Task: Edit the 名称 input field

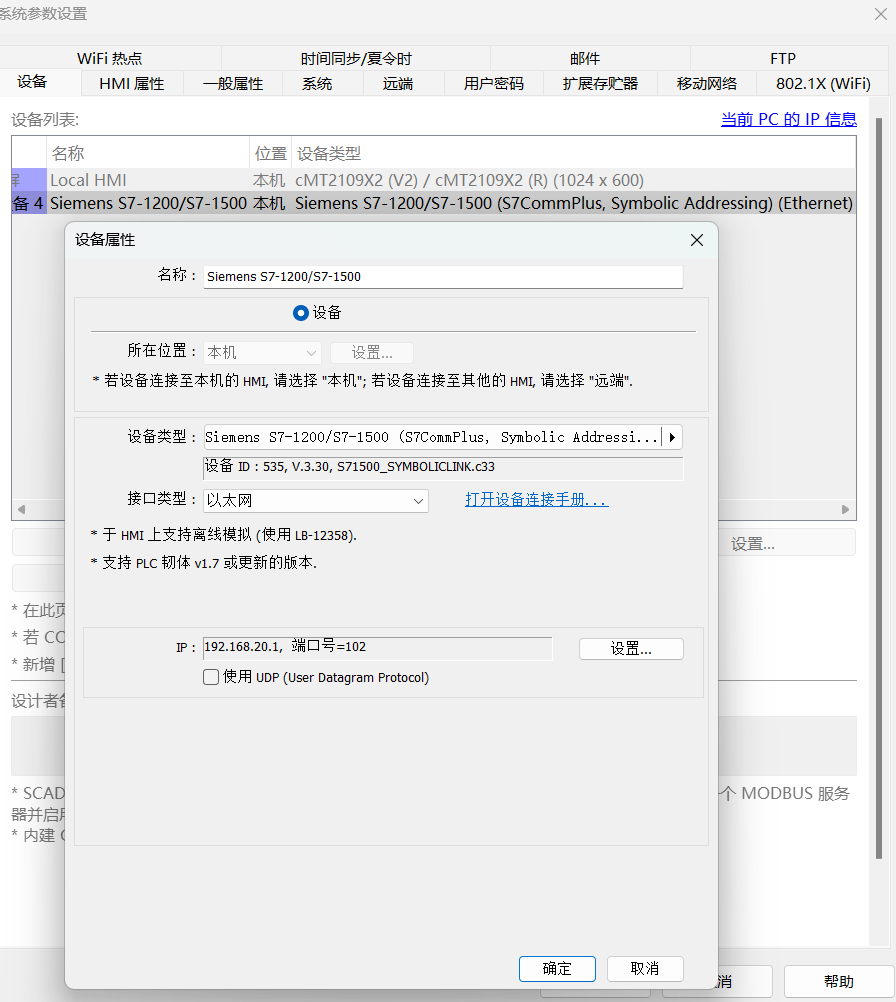Action: 443,276
